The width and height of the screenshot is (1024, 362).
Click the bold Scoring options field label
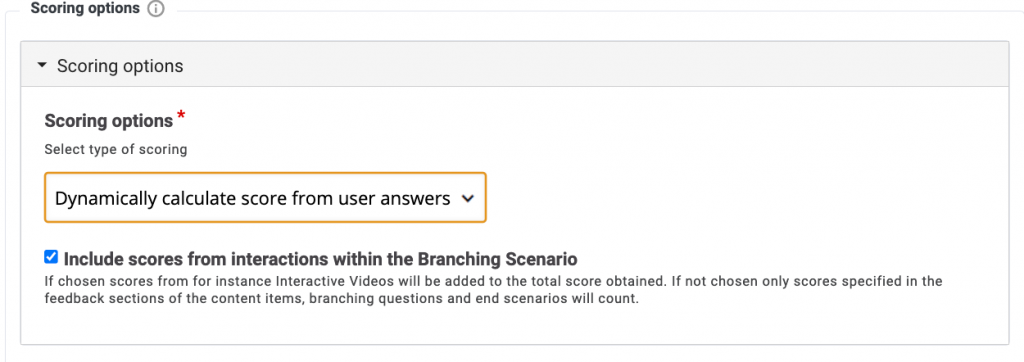pyautogui.click(x=108, y=121)
